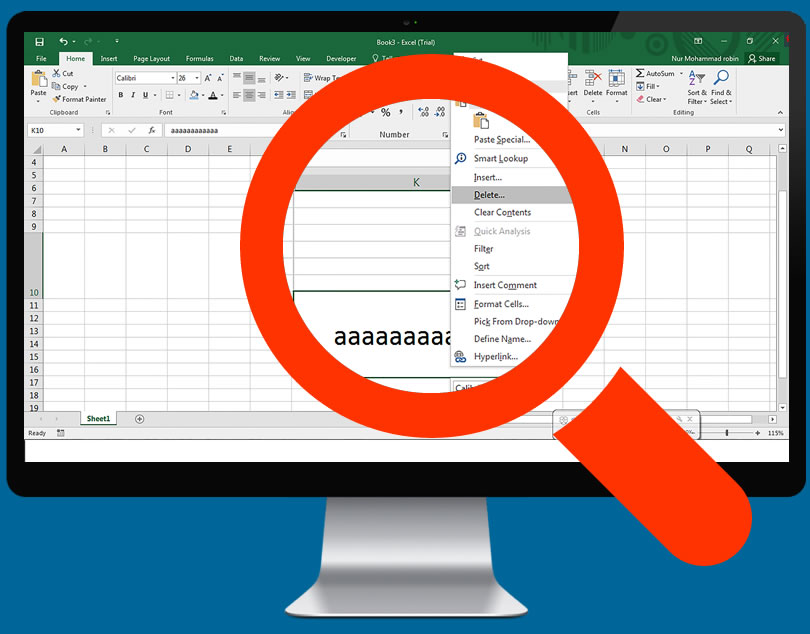Select Format Cells in context menu
This screenshot has width=810, height=634.
pyautogui.click(x=501, y=304)
